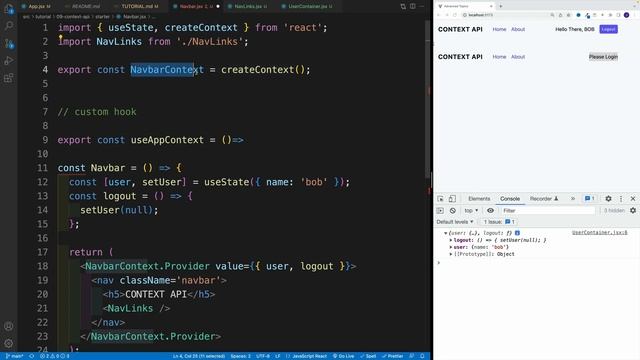The width and height of the screenshot is (640, 360).
Task: Open the Accounts menu in activity bar
Action: (x=9, y=326)
